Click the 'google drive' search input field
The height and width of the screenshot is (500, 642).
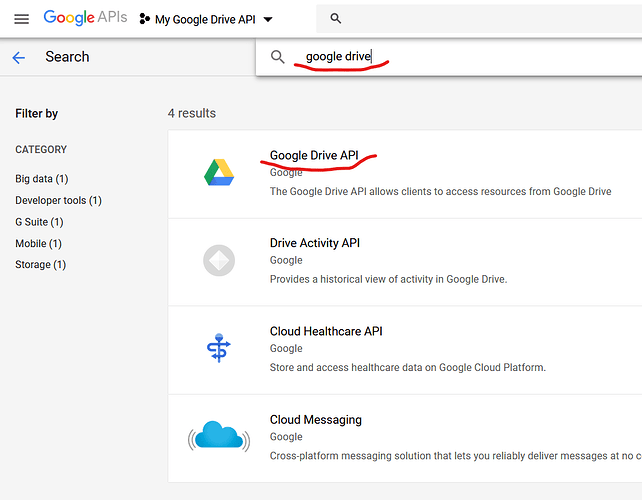tap(450, 57)
